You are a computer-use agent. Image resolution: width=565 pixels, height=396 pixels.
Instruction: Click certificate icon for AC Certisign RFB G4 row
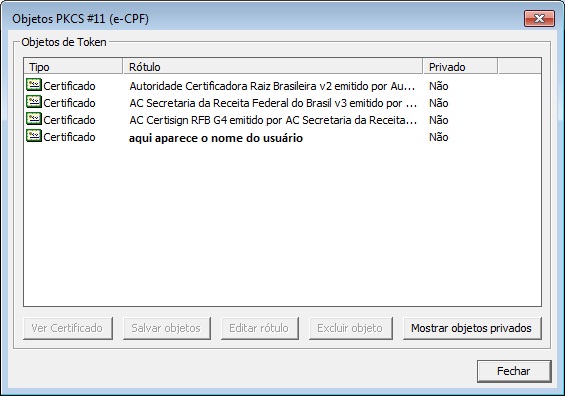34,119
